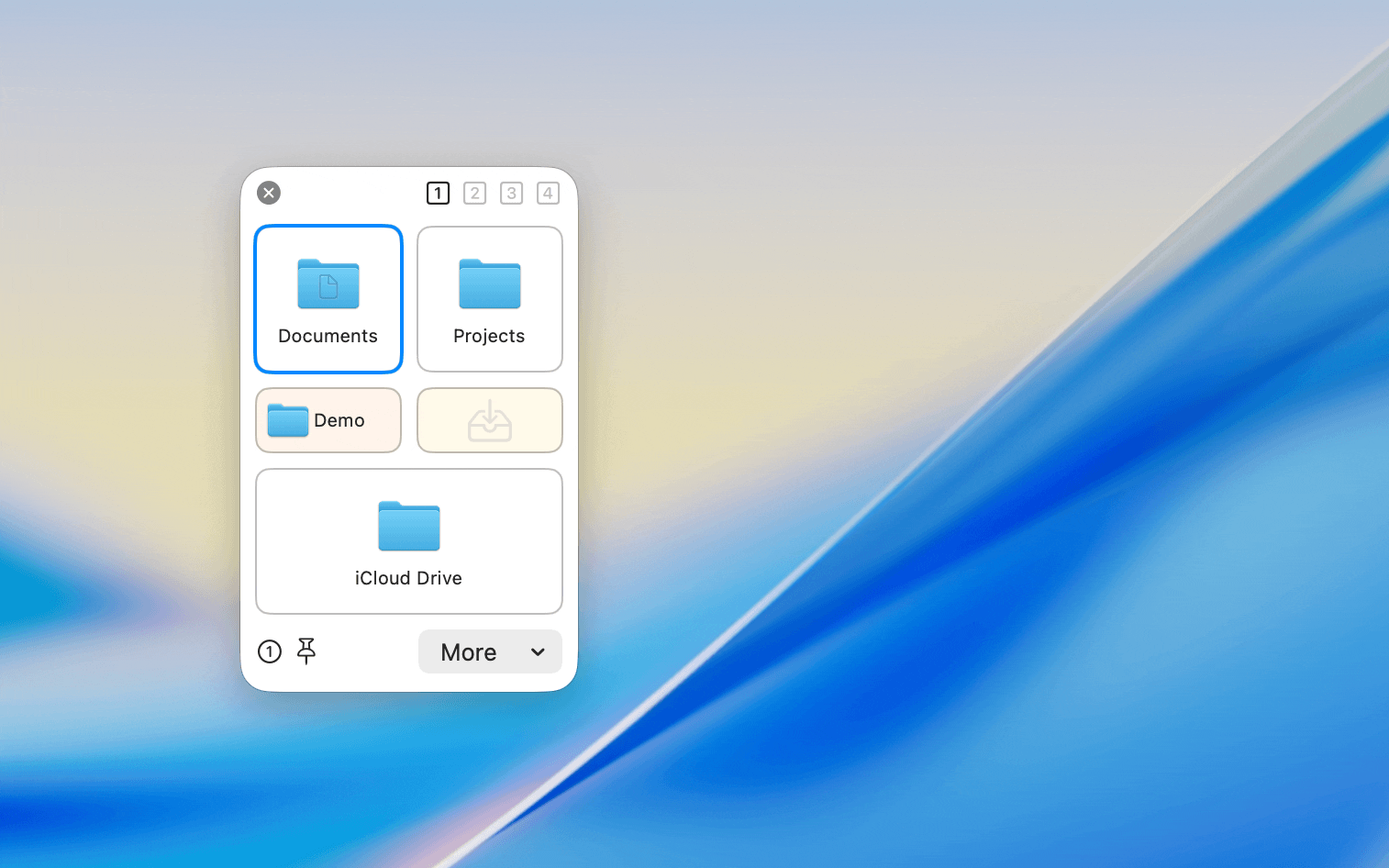
Task: Open the iCloud Drive folder tile
Action: click(409, 541)
